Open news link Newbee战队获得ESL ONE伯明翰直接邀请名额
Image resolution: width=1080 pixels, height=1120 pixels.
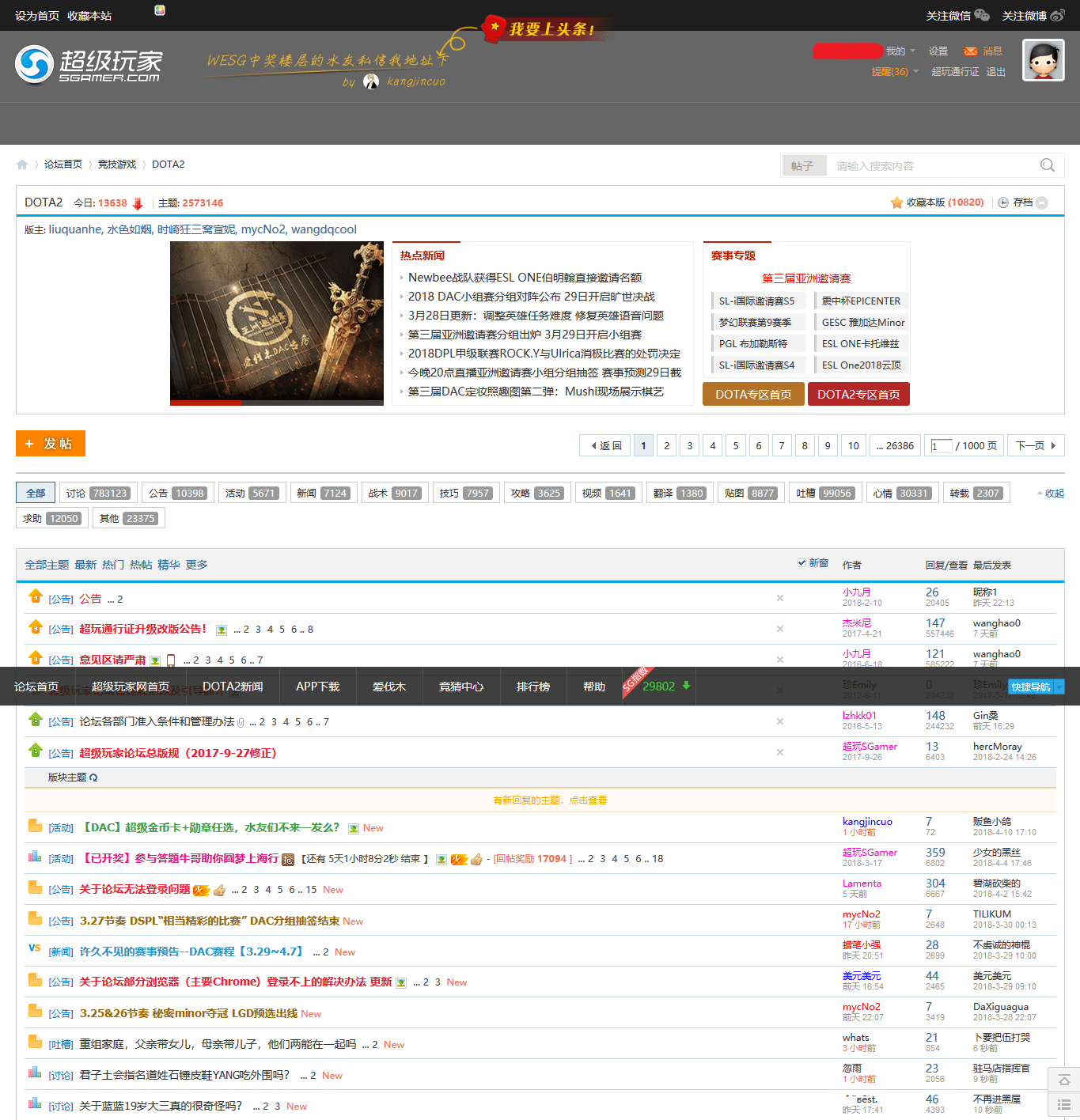[525, 278]
